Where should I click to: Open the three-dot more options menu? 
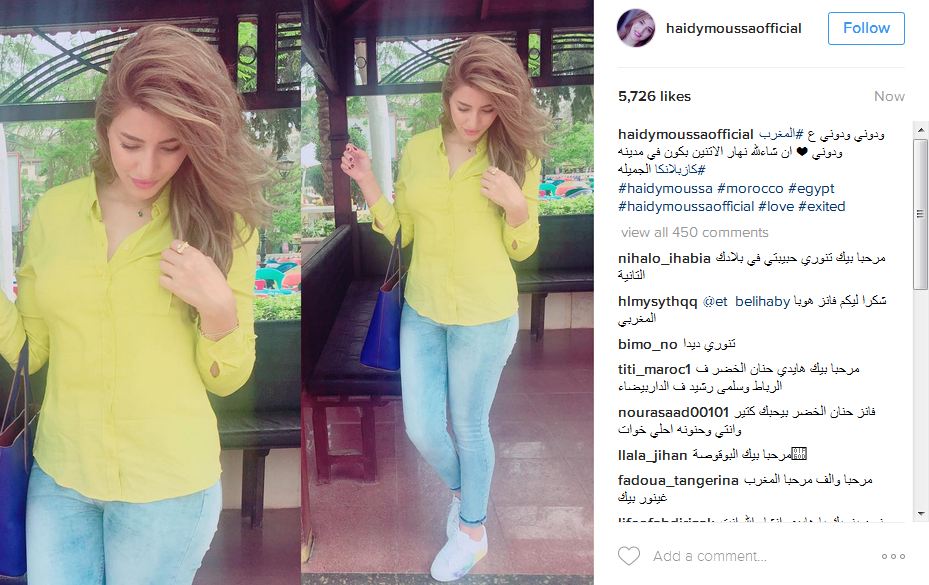pos(893,556)
